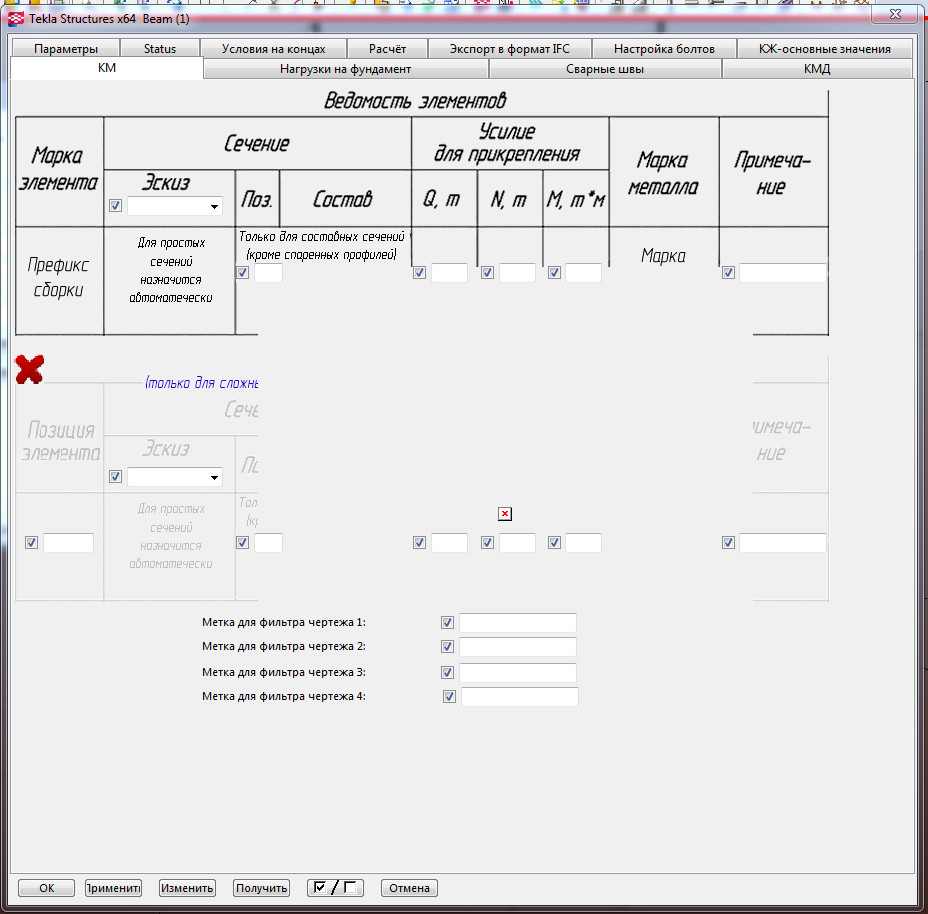The image size is (928, 914).
Task: Switch to the Параметры tab
Action: click(66, 49)
